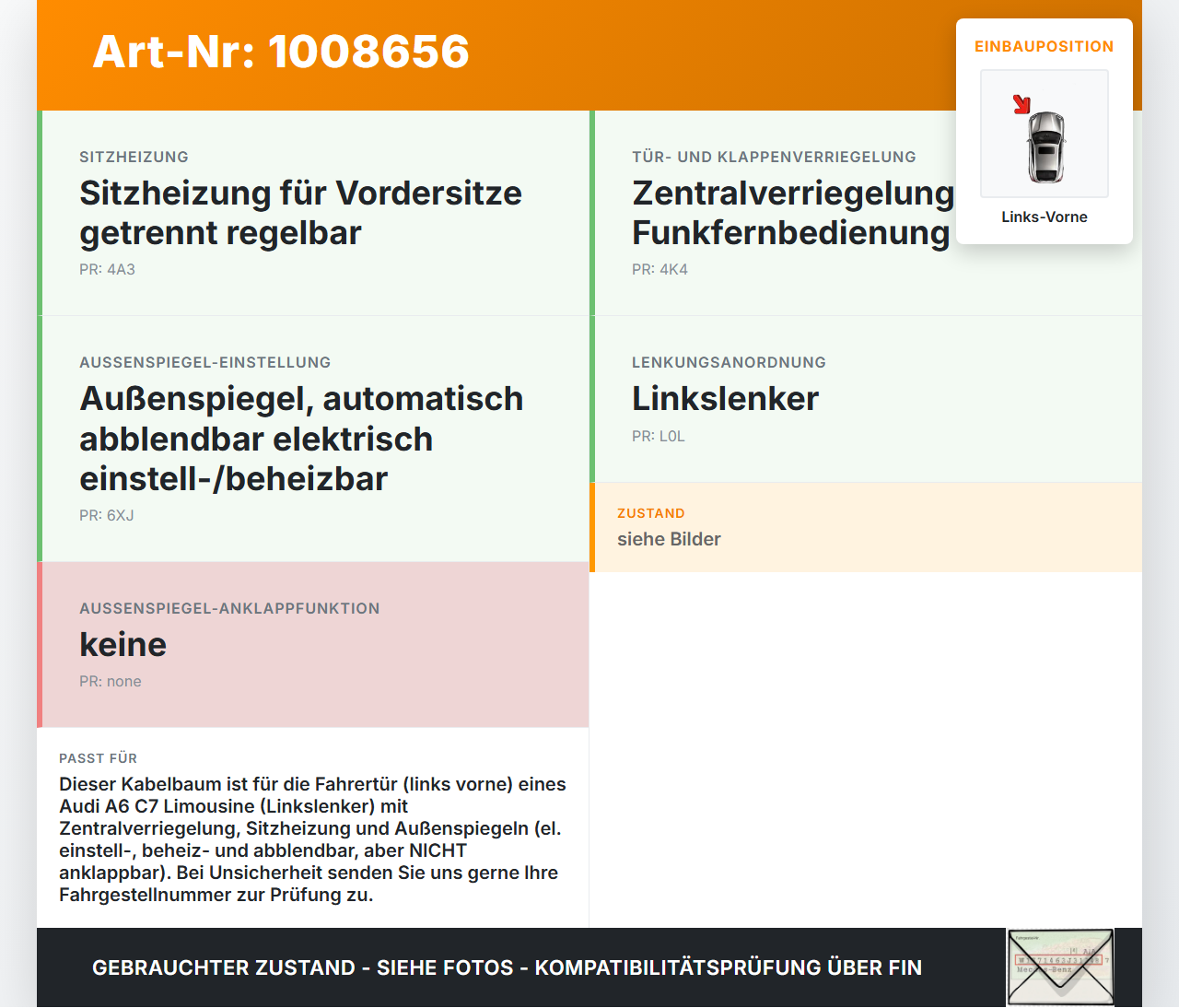Click the AUSSENSPIEGEL-EINSTELLUNG label

coord(204,362)
